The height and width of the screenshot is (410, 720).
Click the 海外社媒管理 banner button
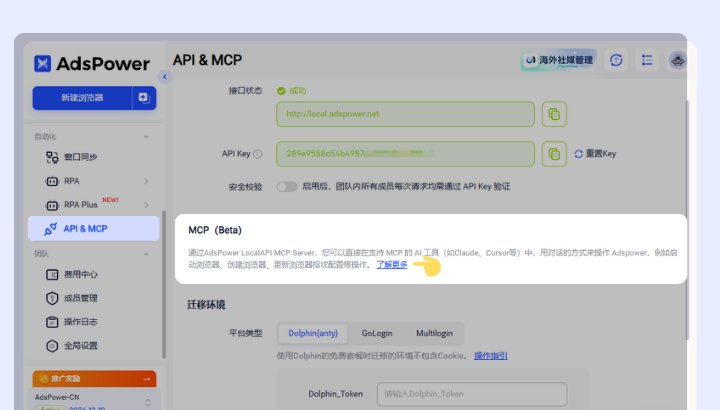559,60
